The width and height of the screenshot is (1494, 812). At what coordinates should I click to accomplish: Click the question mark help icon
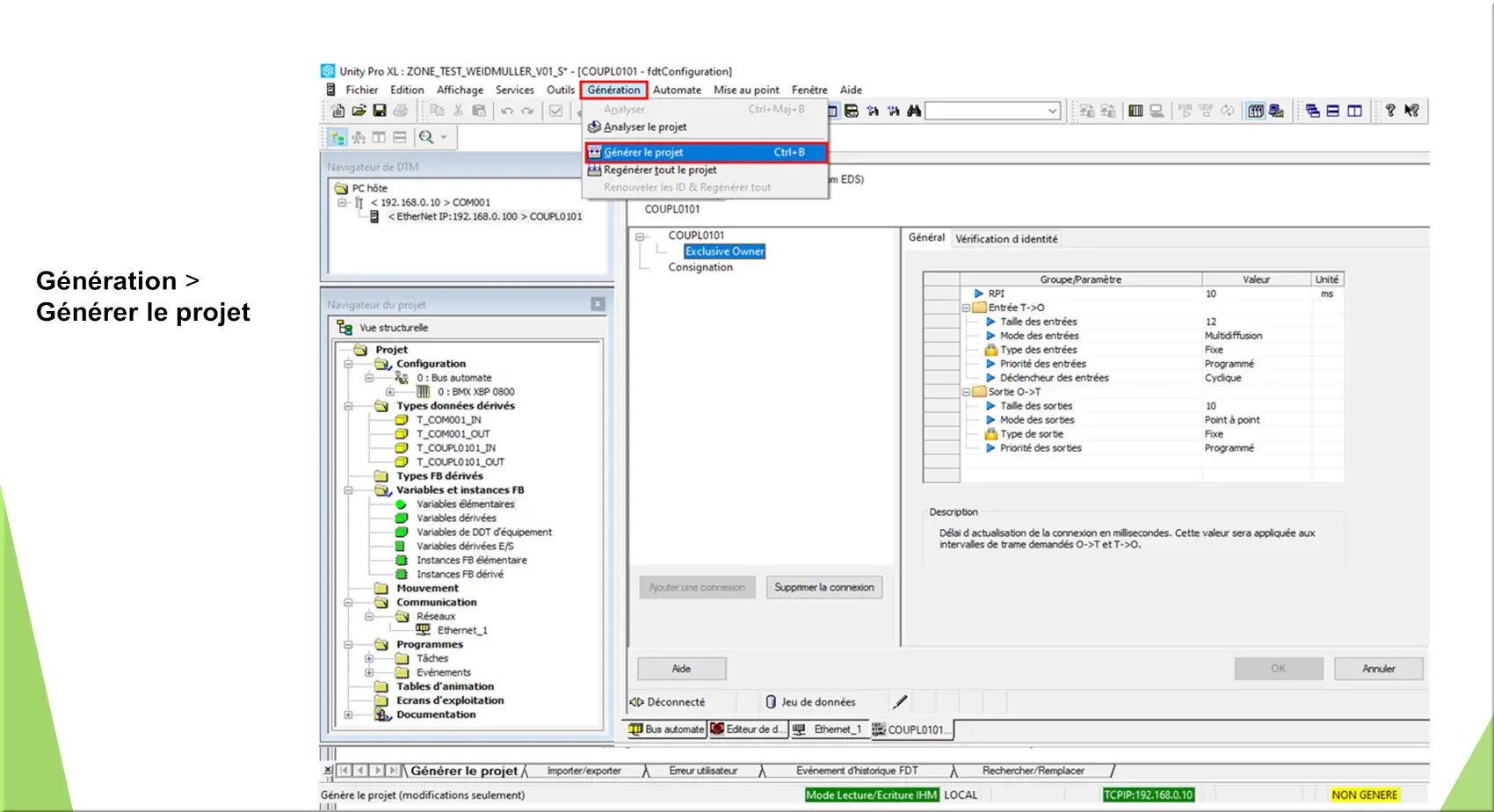[1389, 111]
